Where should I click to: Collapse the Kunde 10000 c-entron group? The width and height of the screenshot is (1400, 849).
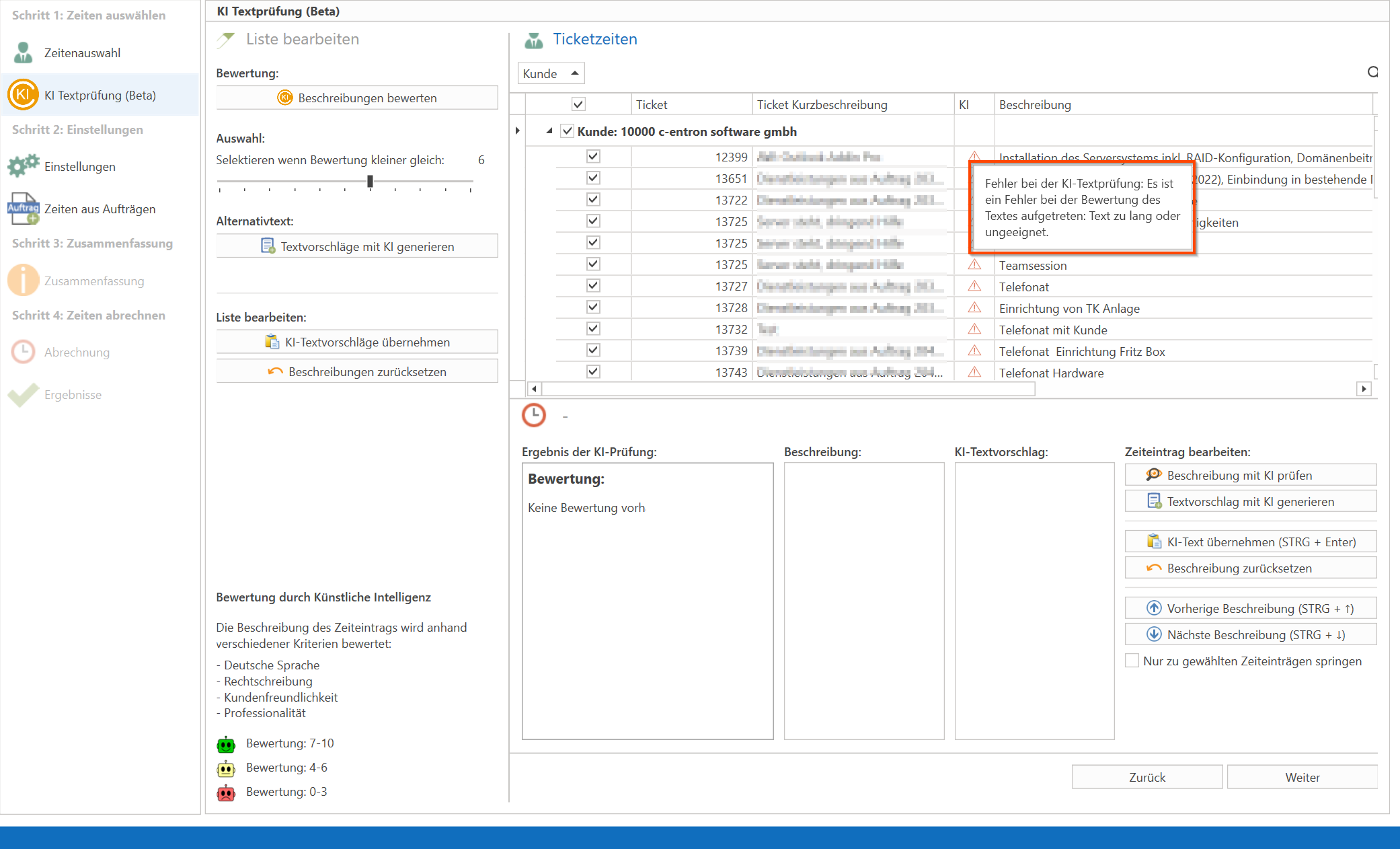[x=549, y=131]
